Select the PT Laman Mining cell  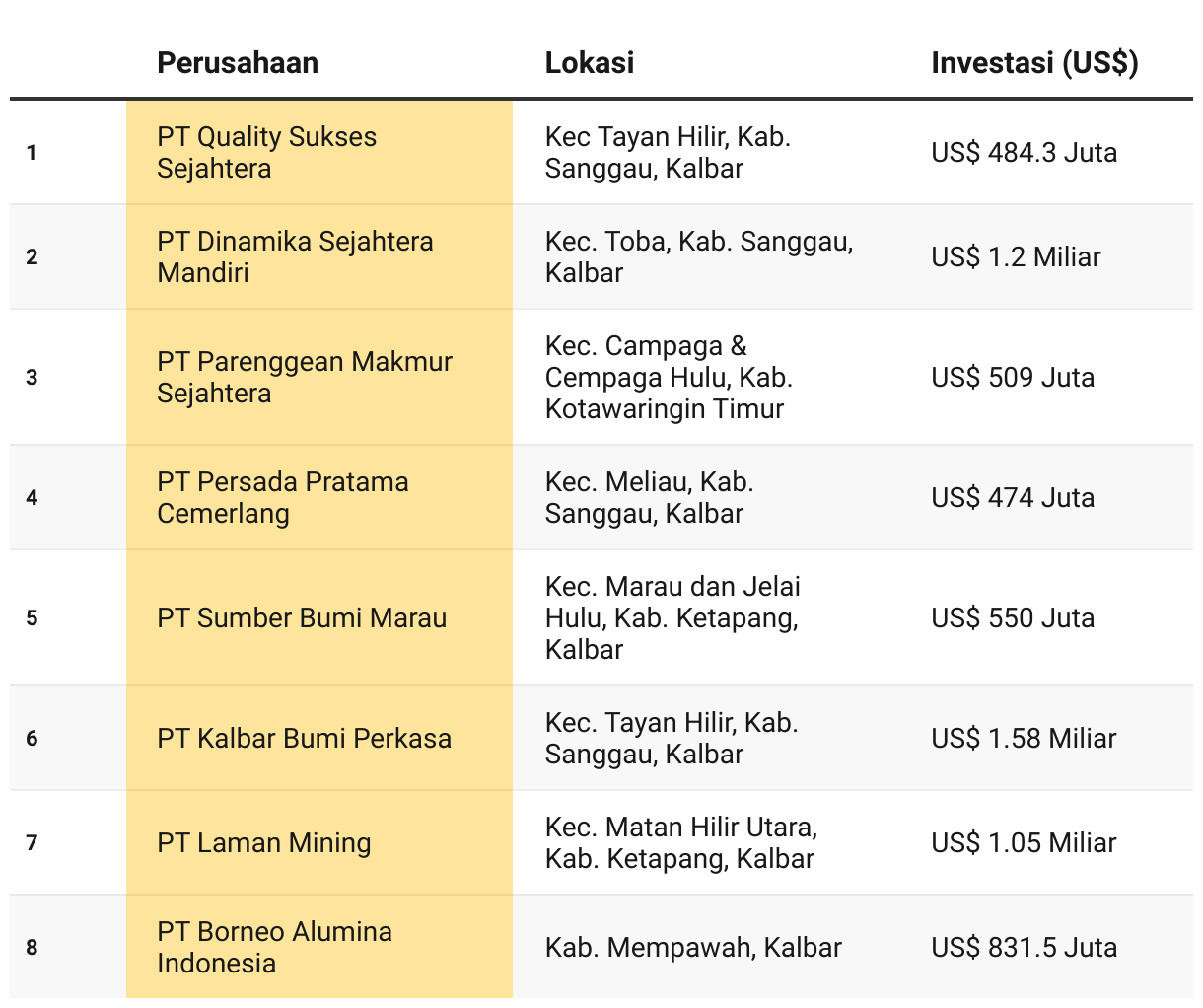coord(319,842)
